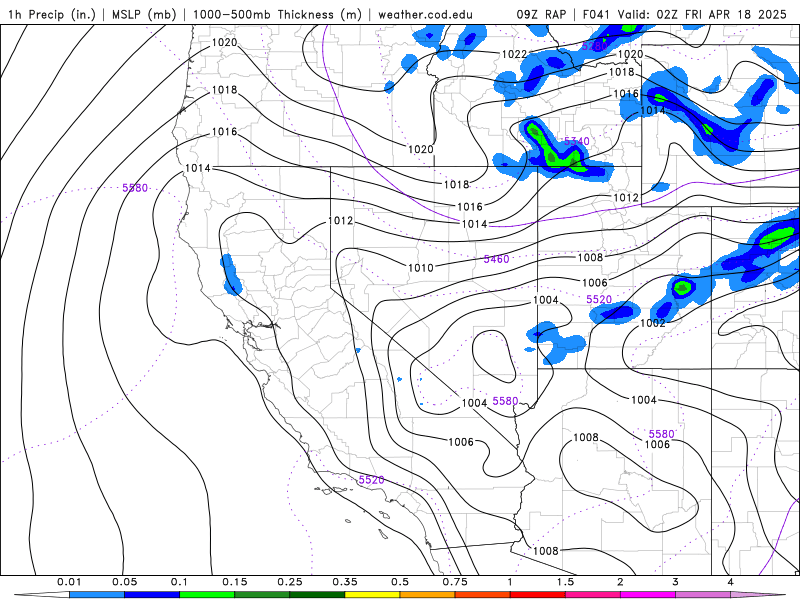This screenshot has width=800, height=600.
Task: Click the 0.35 legend value
Action: pos(345,582)
